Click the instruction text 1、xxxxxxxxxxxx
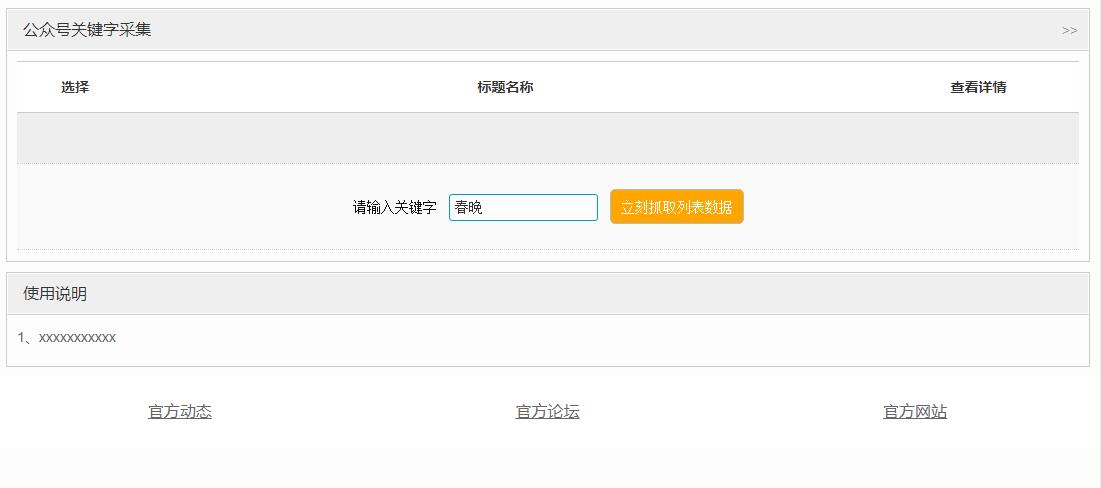Image resolution: width=1101 pixels, height=488 pixels. pos(67,338)
